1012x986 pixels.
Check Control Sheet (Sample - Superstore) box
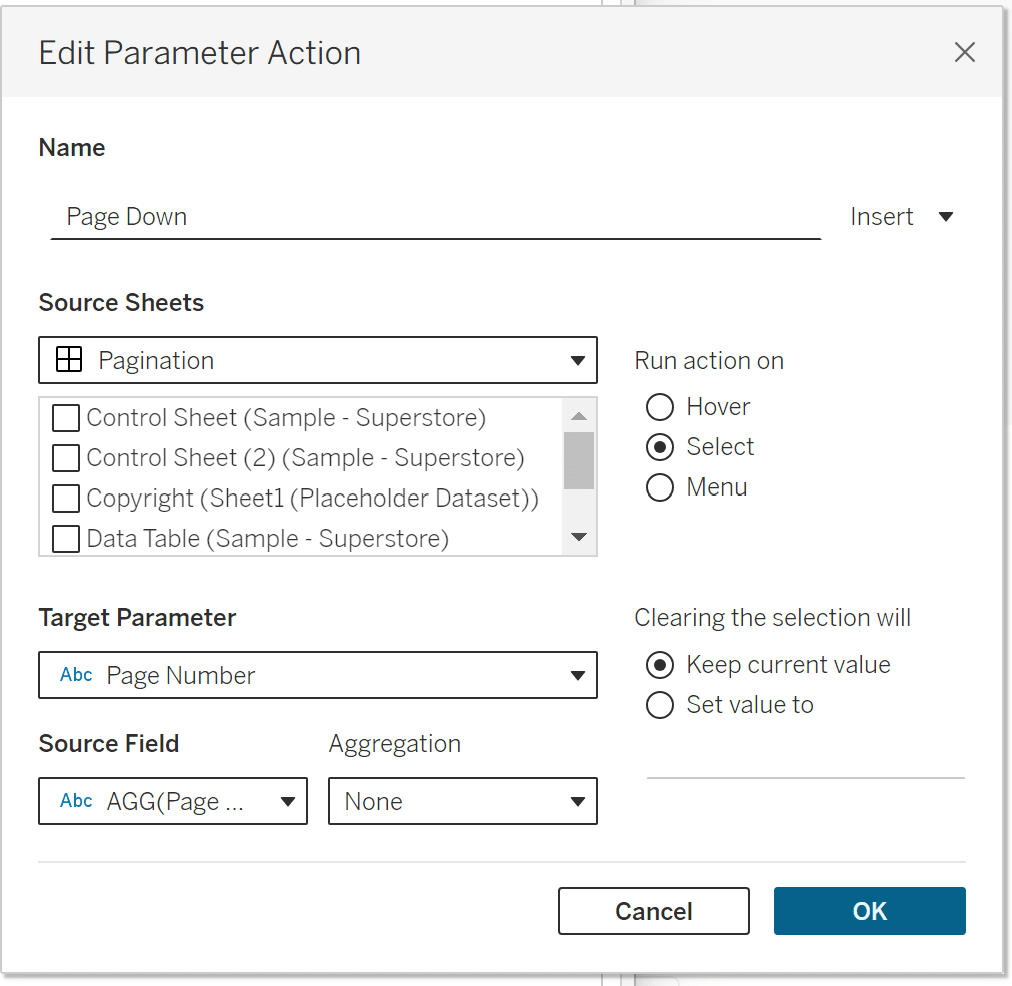66,418
